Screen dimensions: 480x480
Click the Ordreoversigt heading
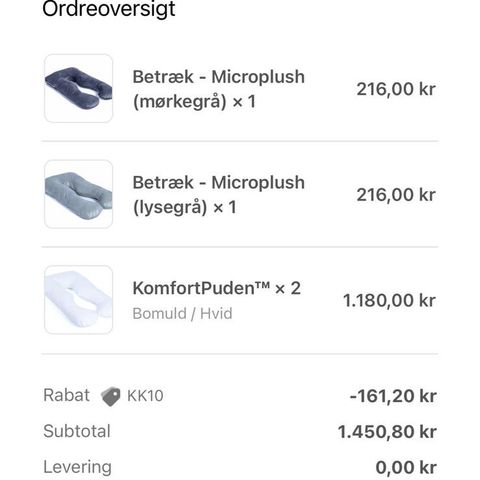point(109,9)
